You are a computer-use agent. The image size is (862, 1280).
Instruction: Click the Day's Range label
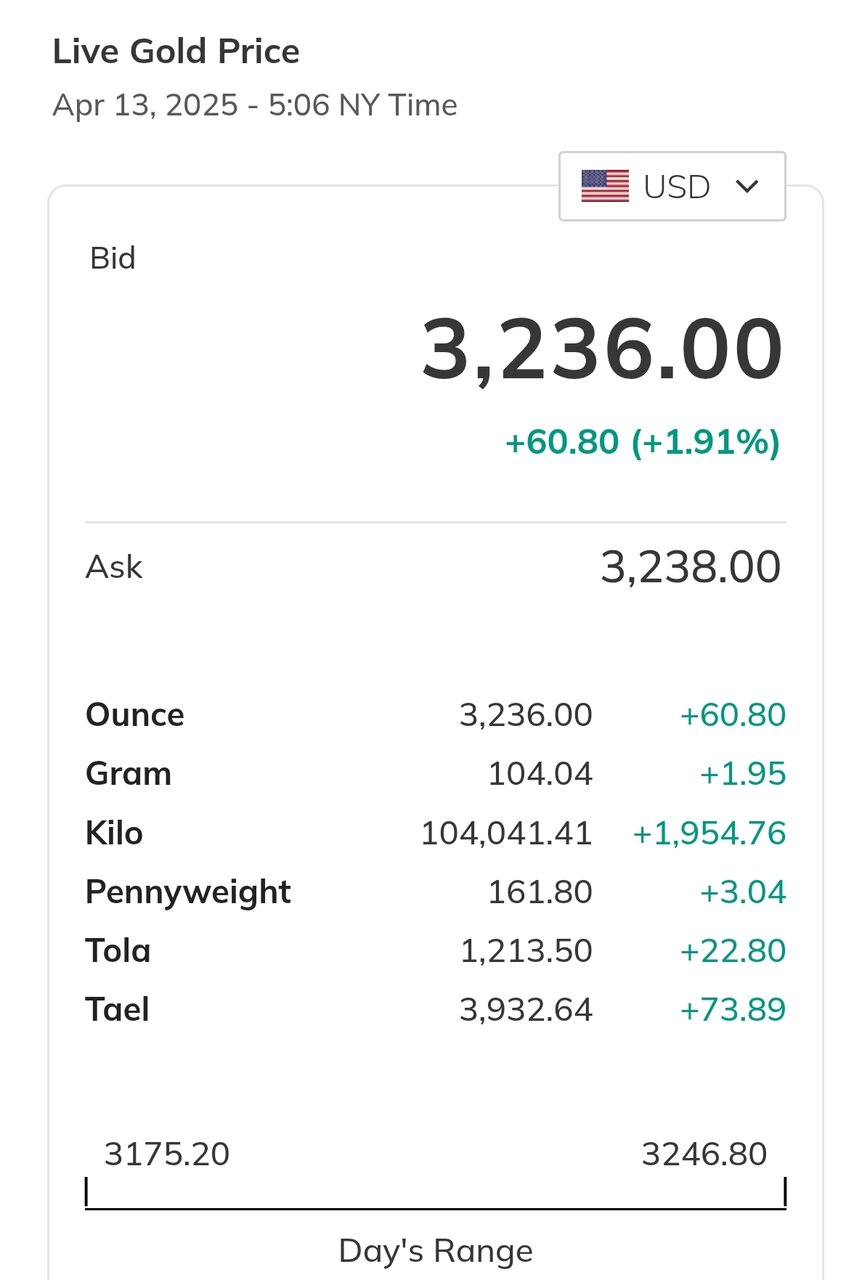tap(436, 1251)
